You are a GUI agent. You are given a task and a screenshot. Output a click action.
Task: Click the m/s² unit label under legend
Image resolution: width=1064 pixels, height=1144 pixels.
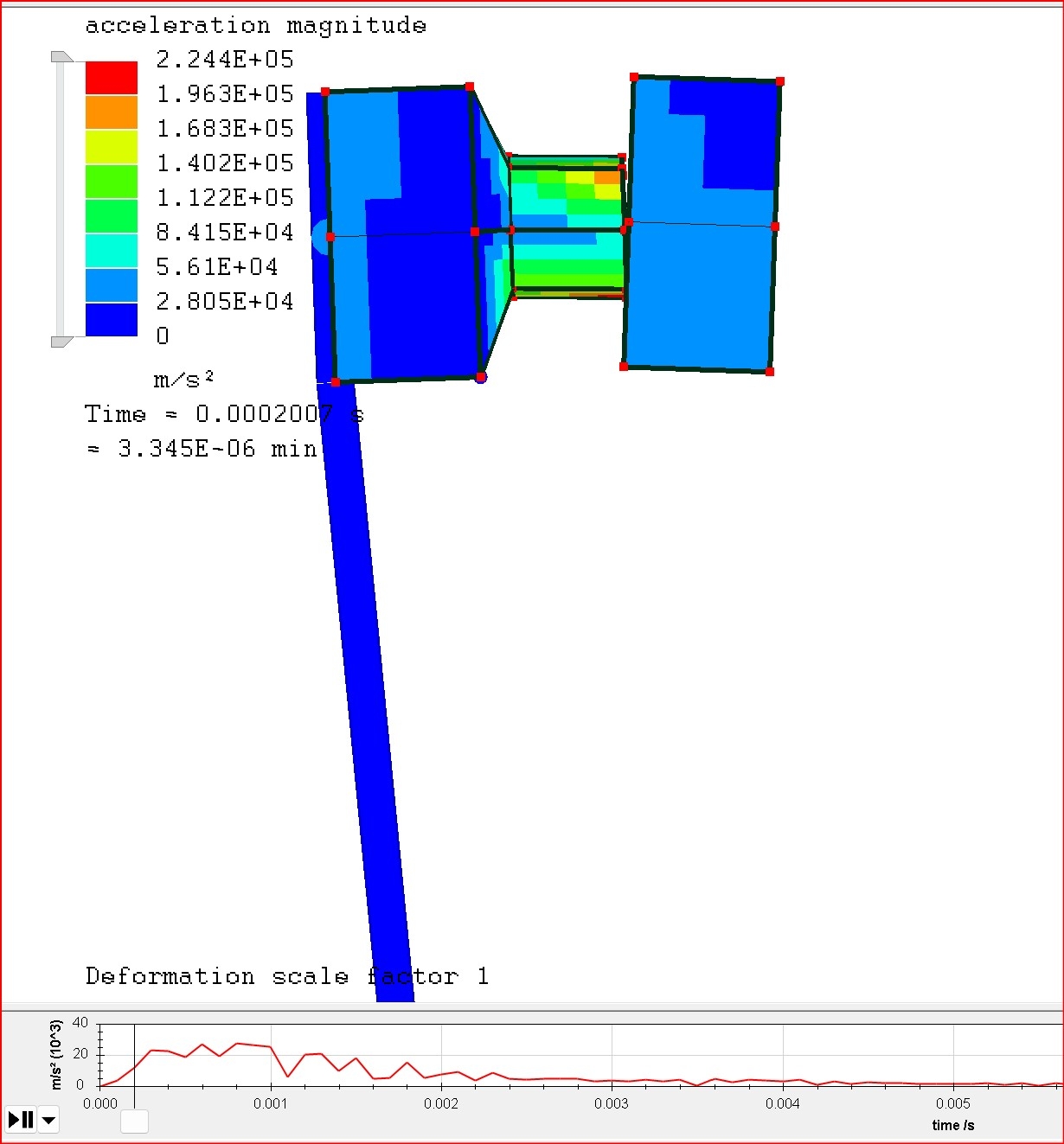click(x=183, y=380)
